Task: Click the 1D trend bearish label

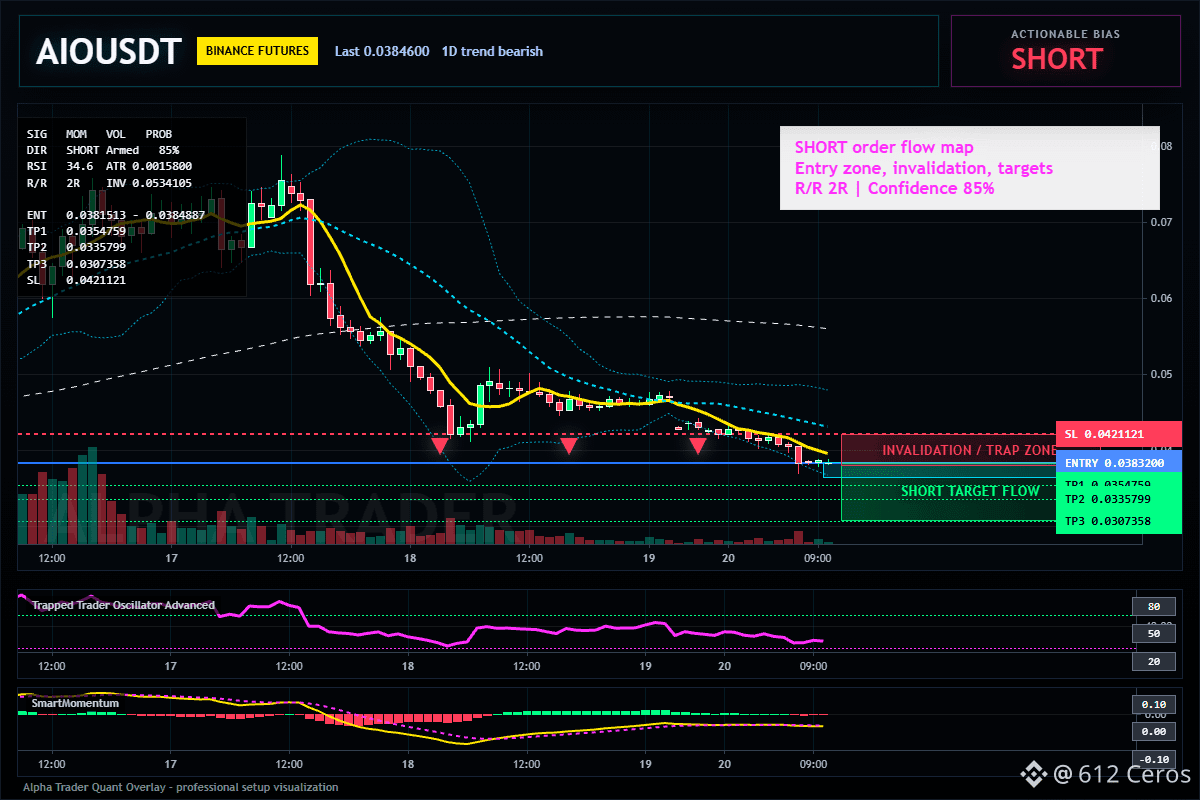Action: 492,51
